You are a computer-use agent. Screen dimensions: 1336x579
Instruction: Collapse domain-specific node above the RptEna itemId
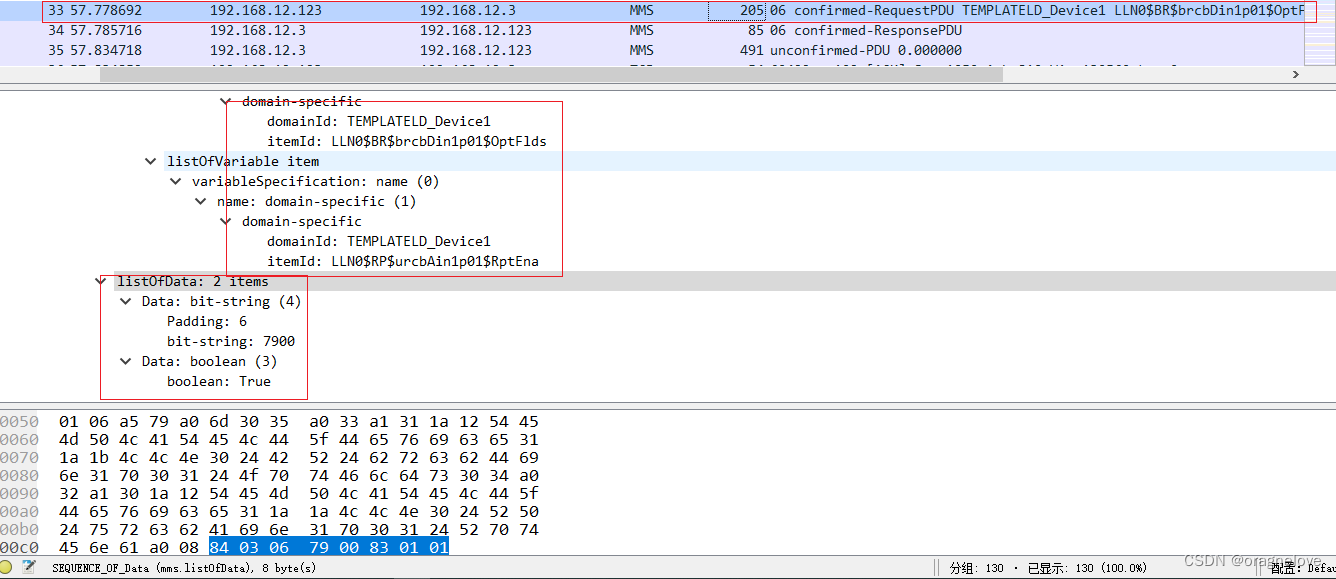226,221
